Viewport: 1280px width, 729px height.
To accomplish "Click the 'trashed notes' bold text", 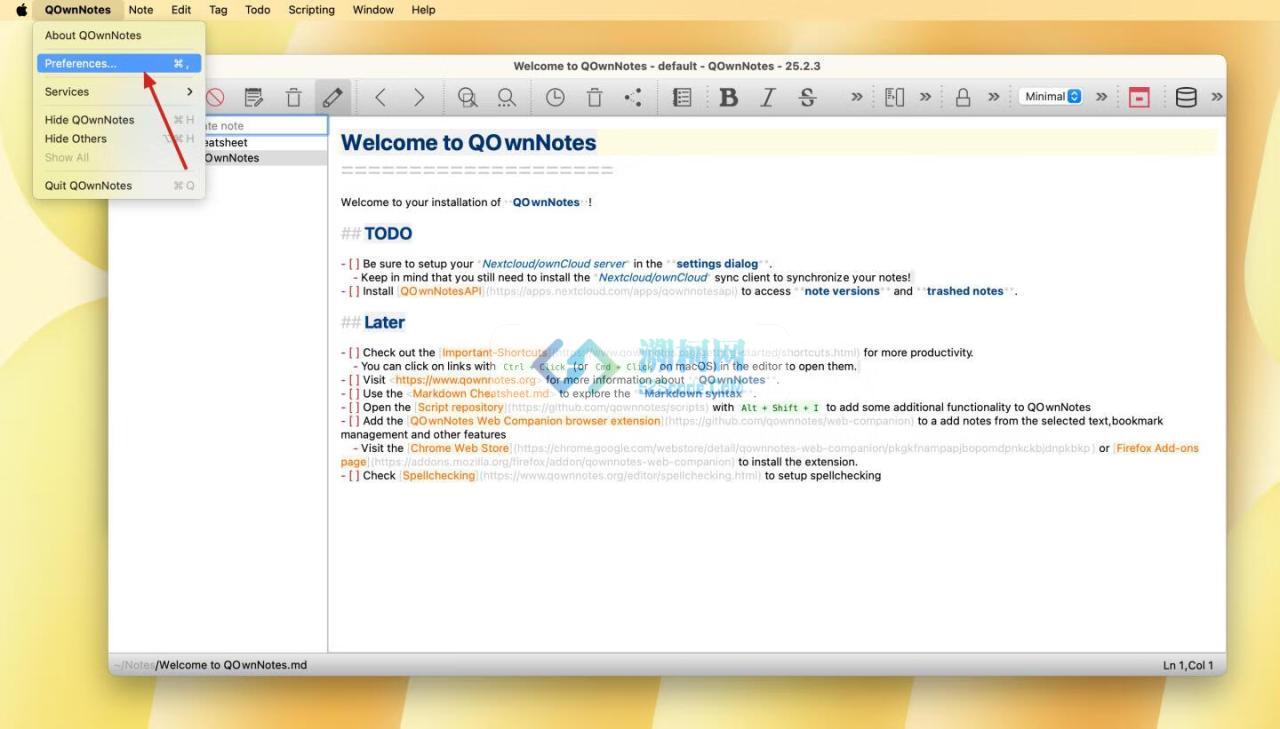I will (965, 291).
